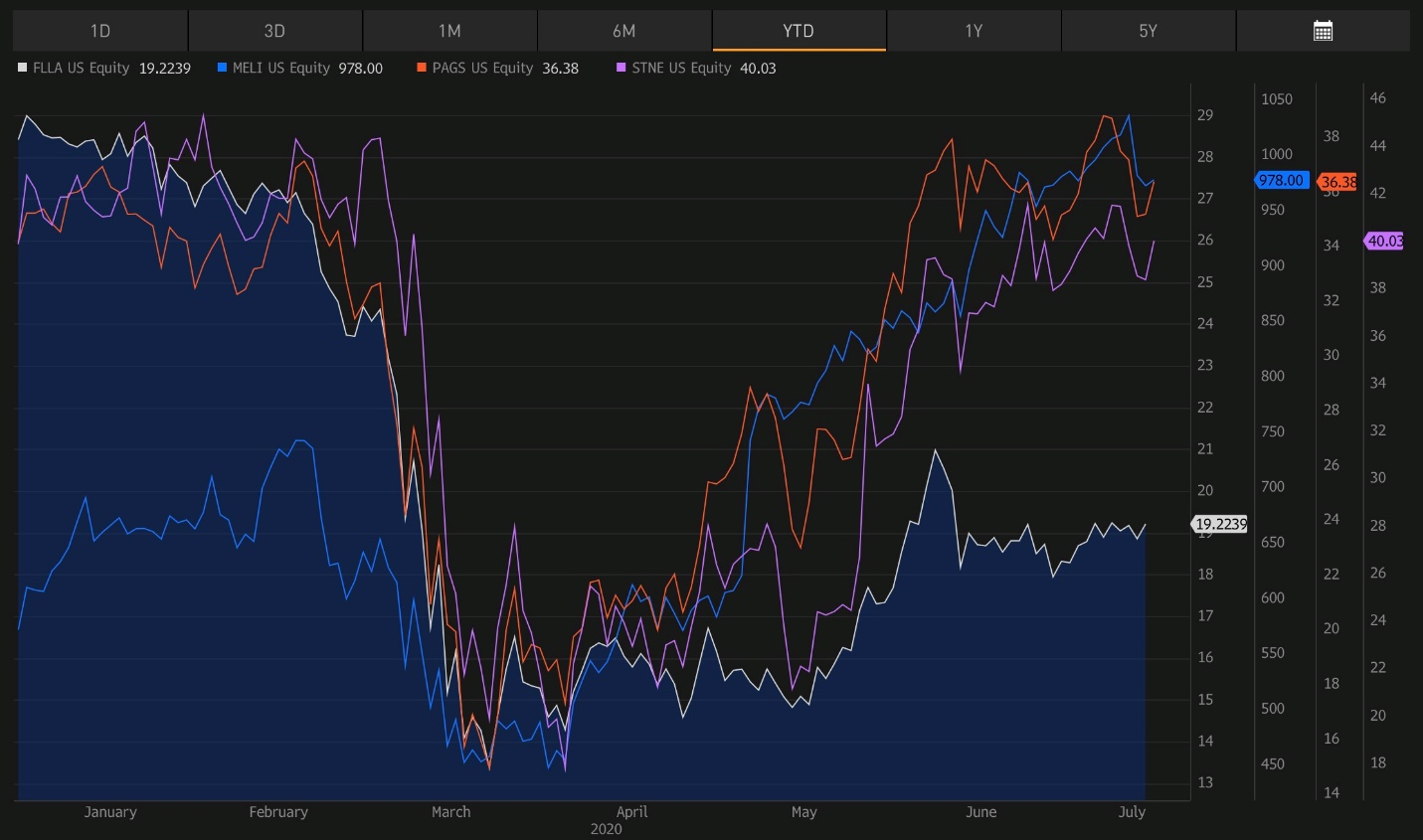Select the MELI US Equity legend label
This screenshot has height=840, width=1423.
pyautogui.click(x=281, y=68)
